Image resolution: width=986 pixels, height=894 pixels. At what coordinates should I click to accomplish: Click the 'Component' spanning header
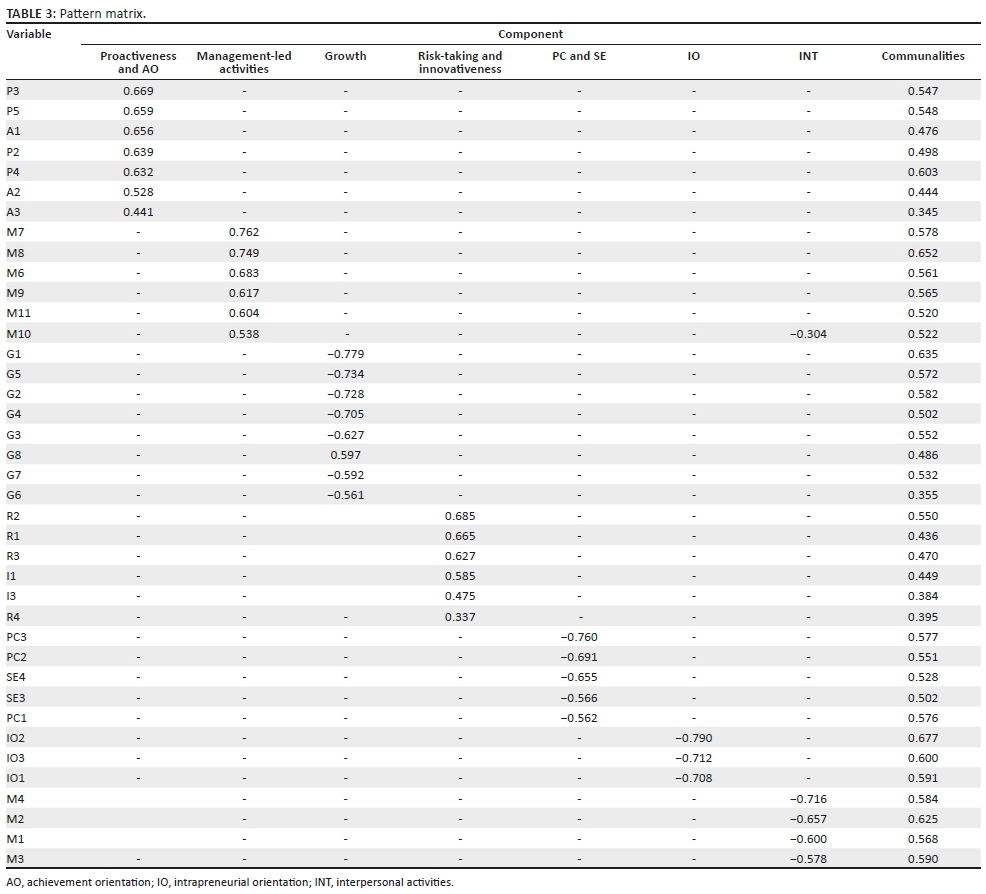click(x=530, y=35)
